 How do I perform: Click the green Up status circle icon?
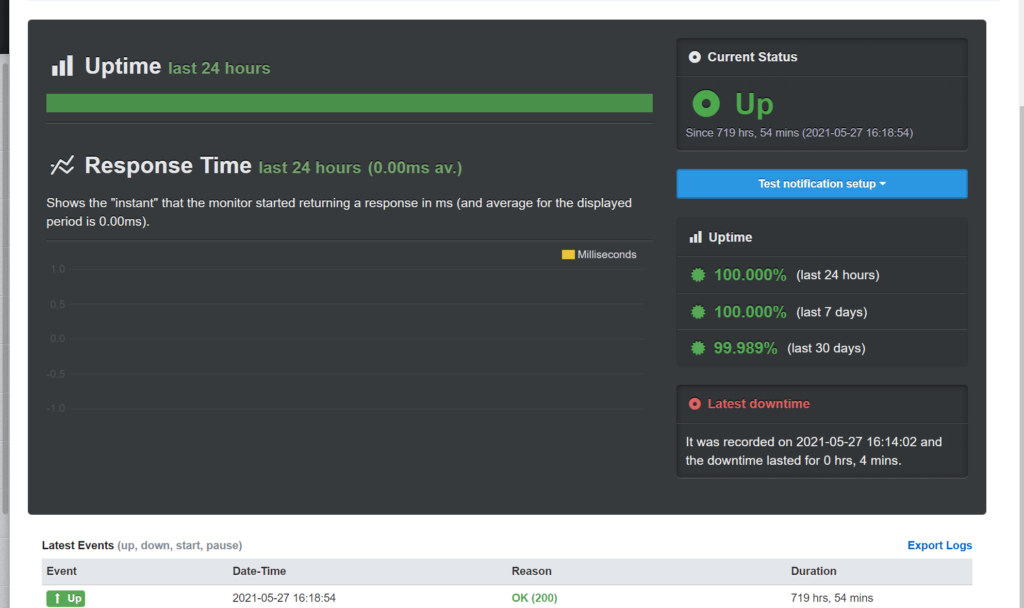tap(706, 103)
